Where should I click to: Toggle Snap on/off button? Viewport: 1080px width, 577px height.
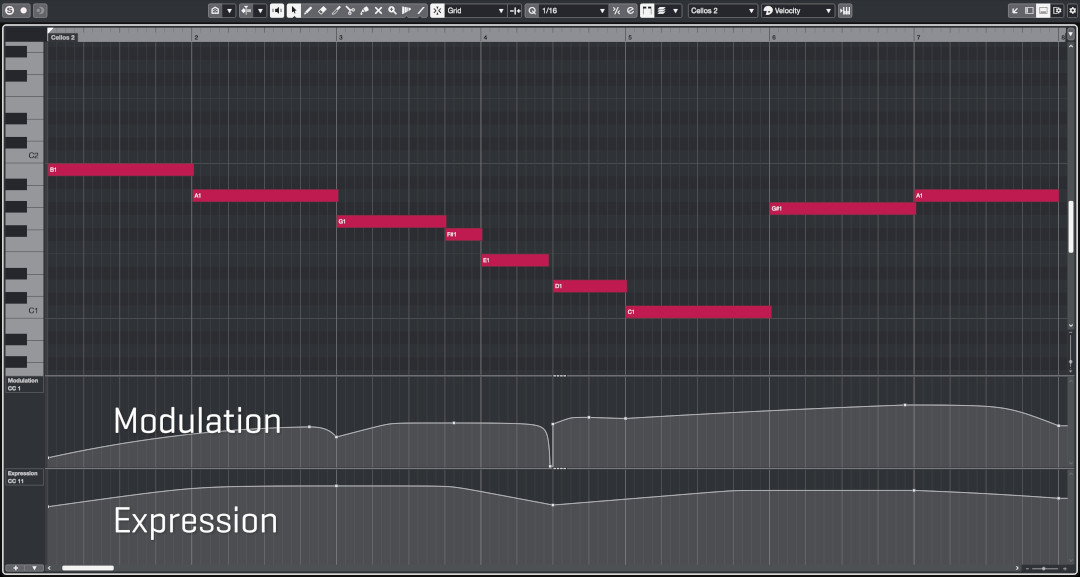tap(437, 11)
